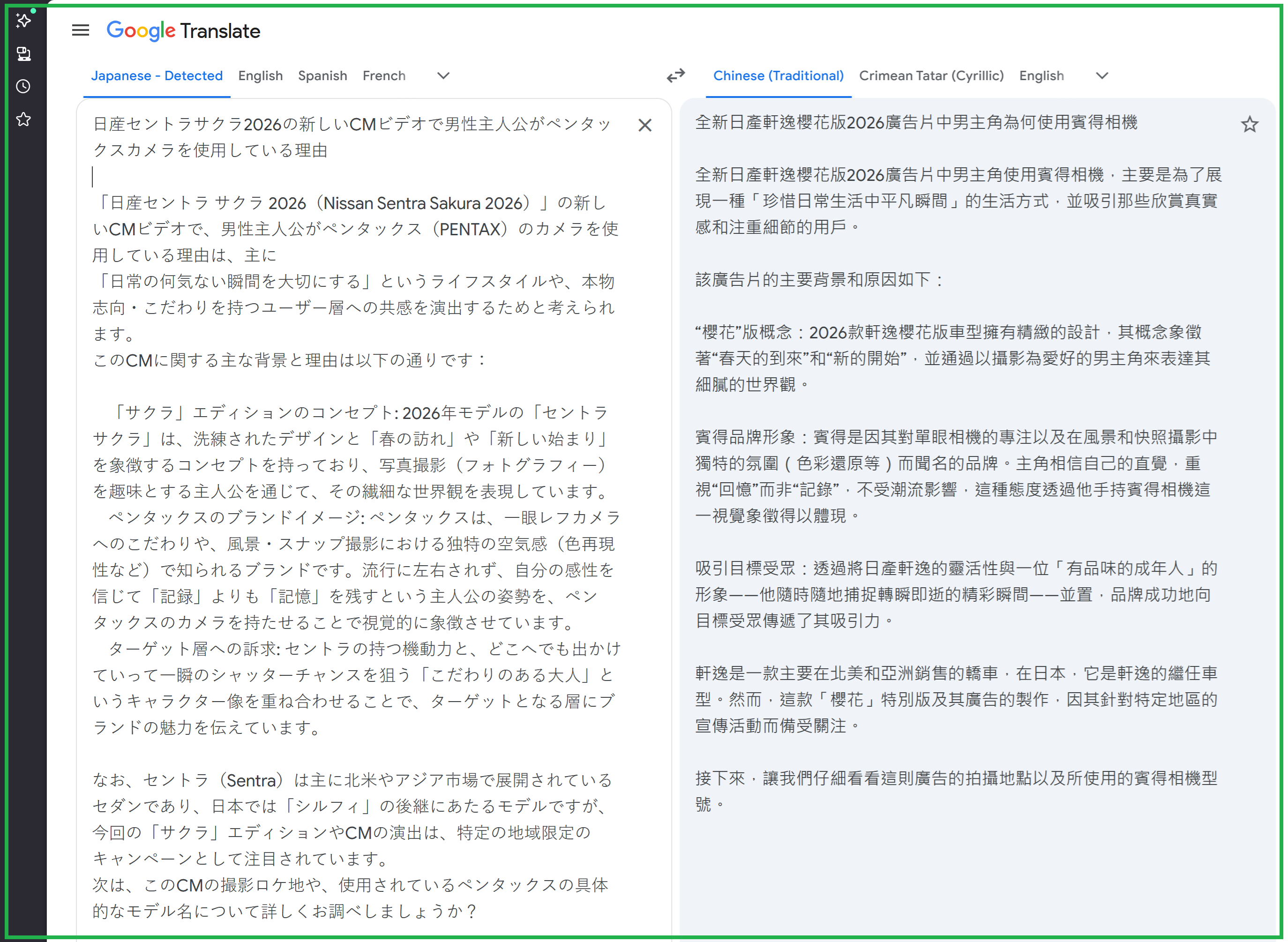Viewport: 1288px width, 942px height.
Task: Click translated paragraph starting "接下來"
Action: [x=956, y=791]
